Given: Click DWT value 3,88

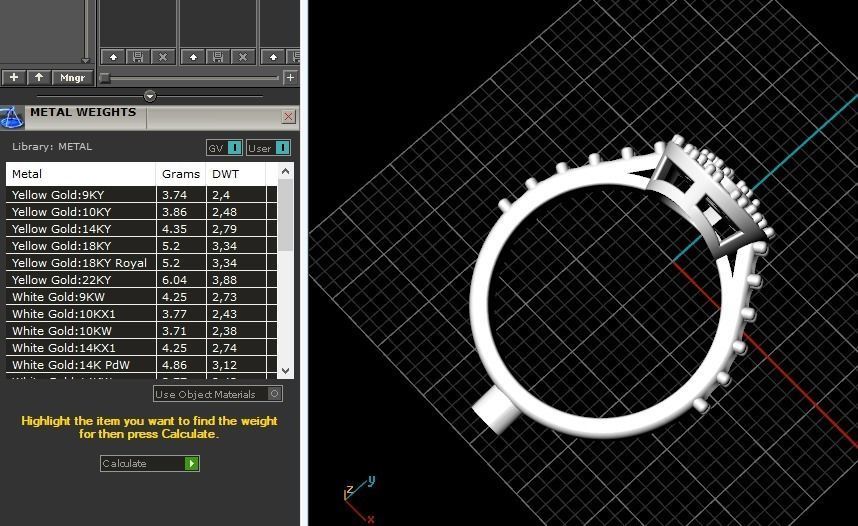Looking at the screenshot, I should pos(224,280).
